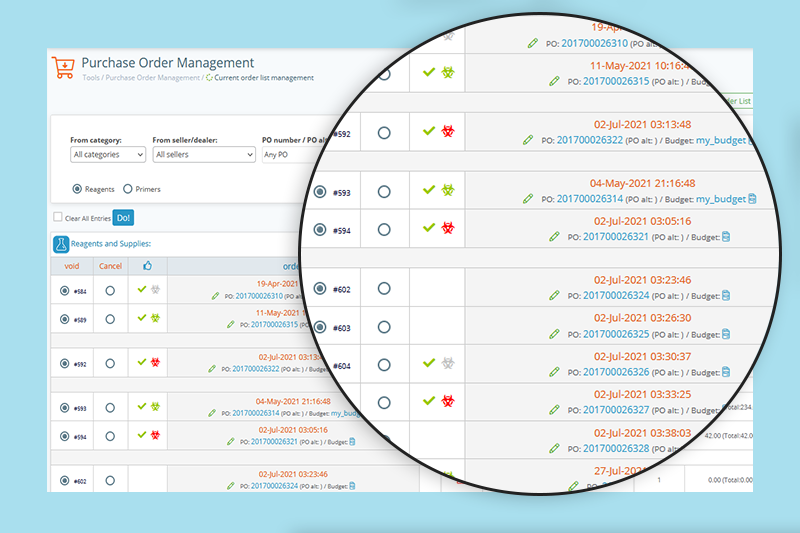Click the Tools breadcrumb link

click(91, 78)
